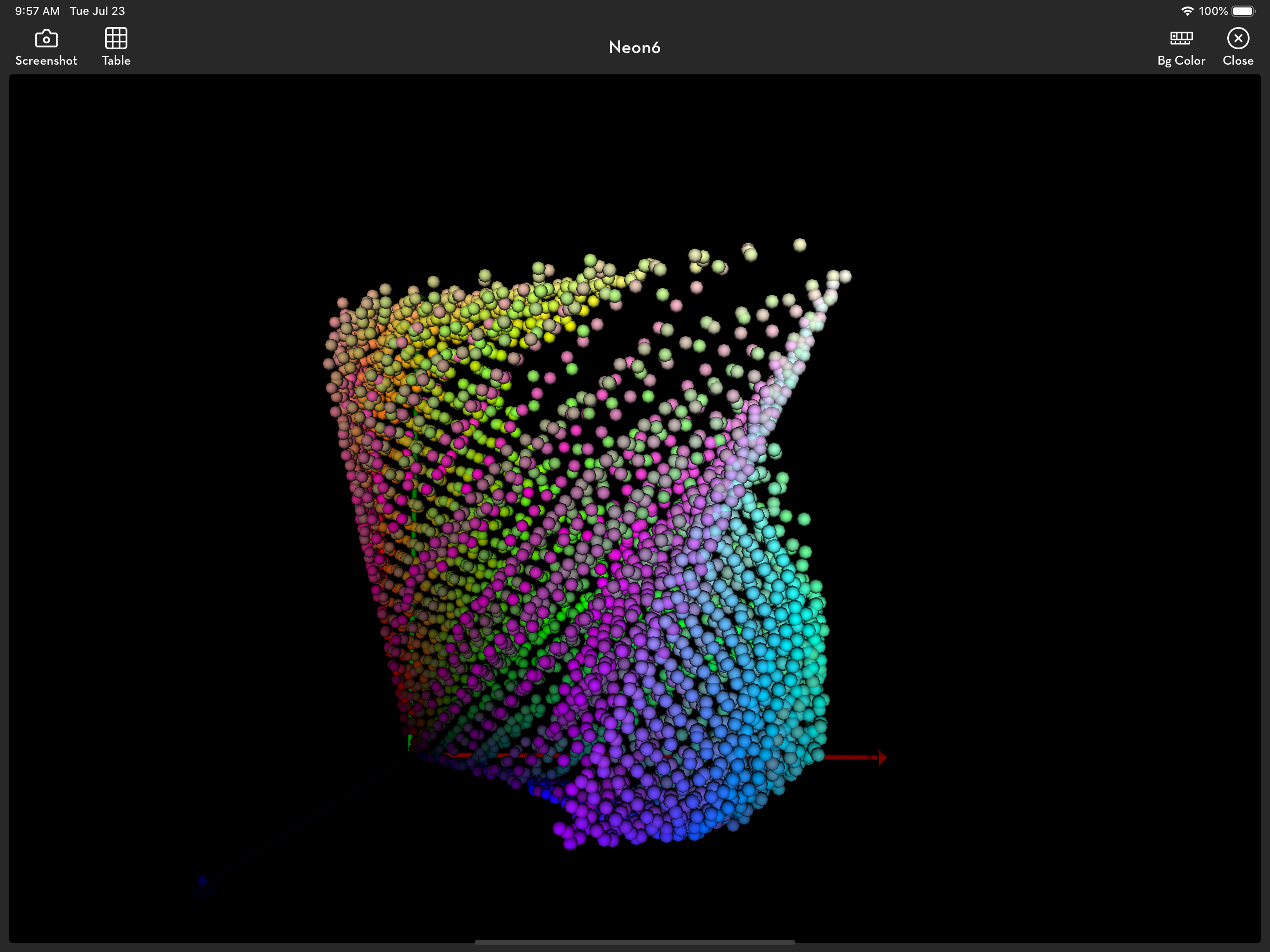Tap the camera Screenshot icon
Image resolution: width=1270 pixels, height=952 pixels.
click(46, 39)
